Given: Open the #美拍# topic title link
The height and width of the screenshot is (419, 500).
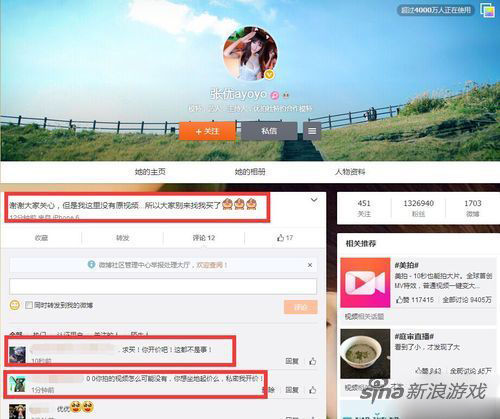Looking at the screenshot, I should click(x=407, y=265).
